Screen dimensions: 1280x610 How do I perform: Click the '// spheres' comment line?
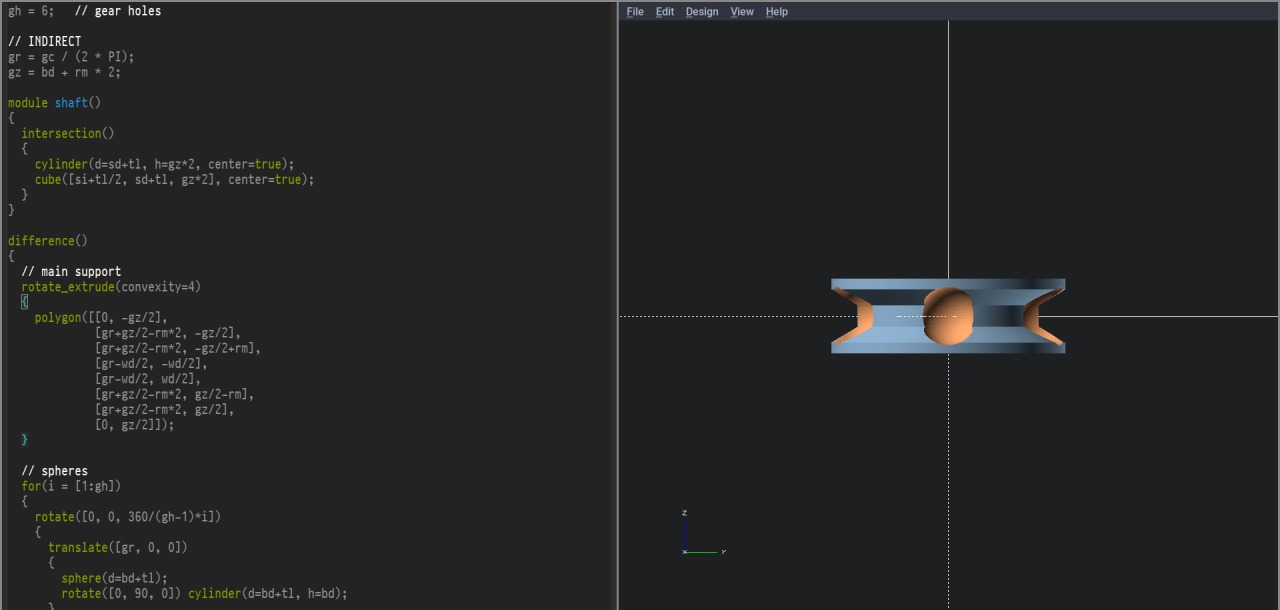[x=55, y=471]
